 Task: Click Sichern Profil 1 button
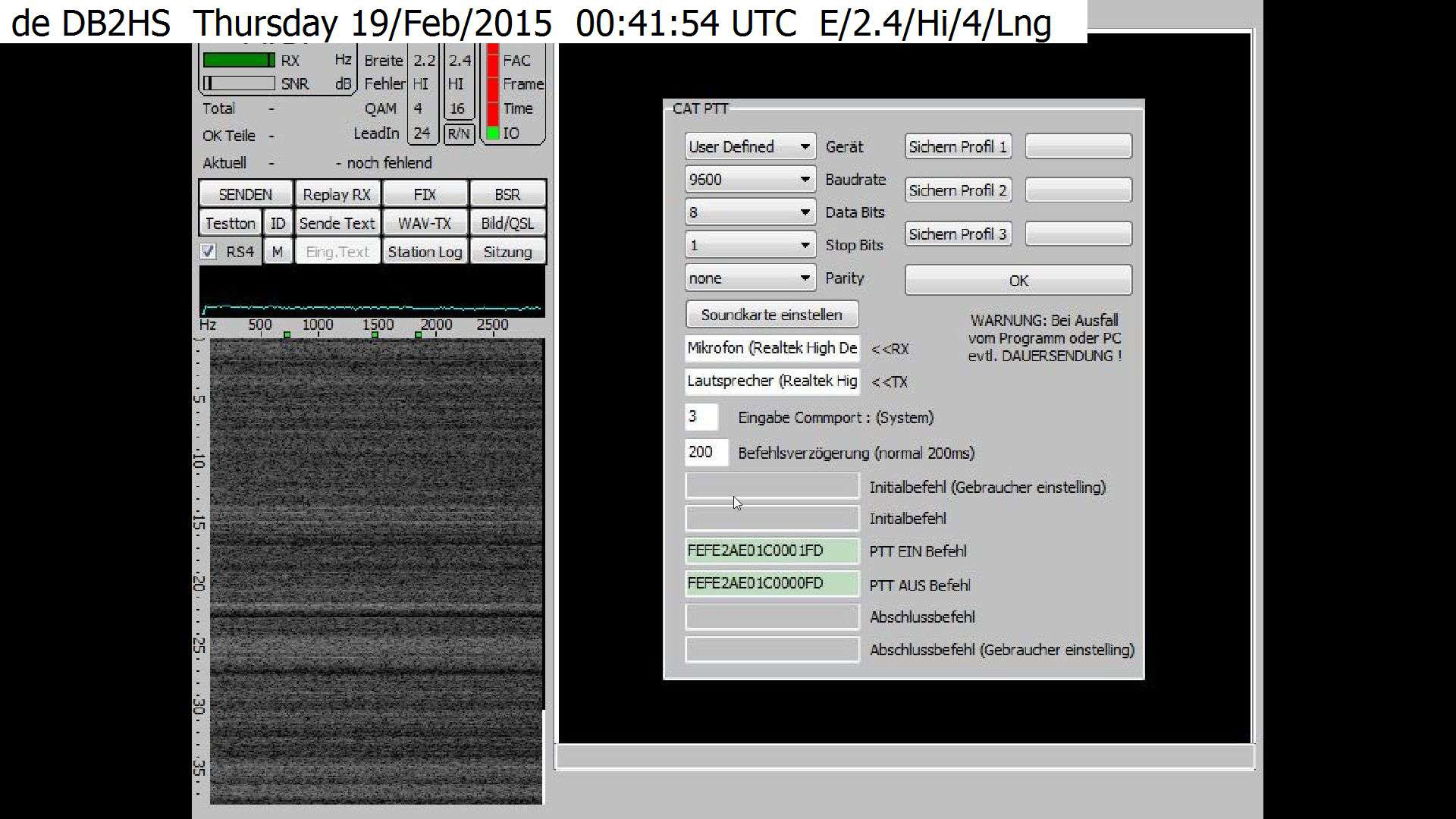pos(958,146)
